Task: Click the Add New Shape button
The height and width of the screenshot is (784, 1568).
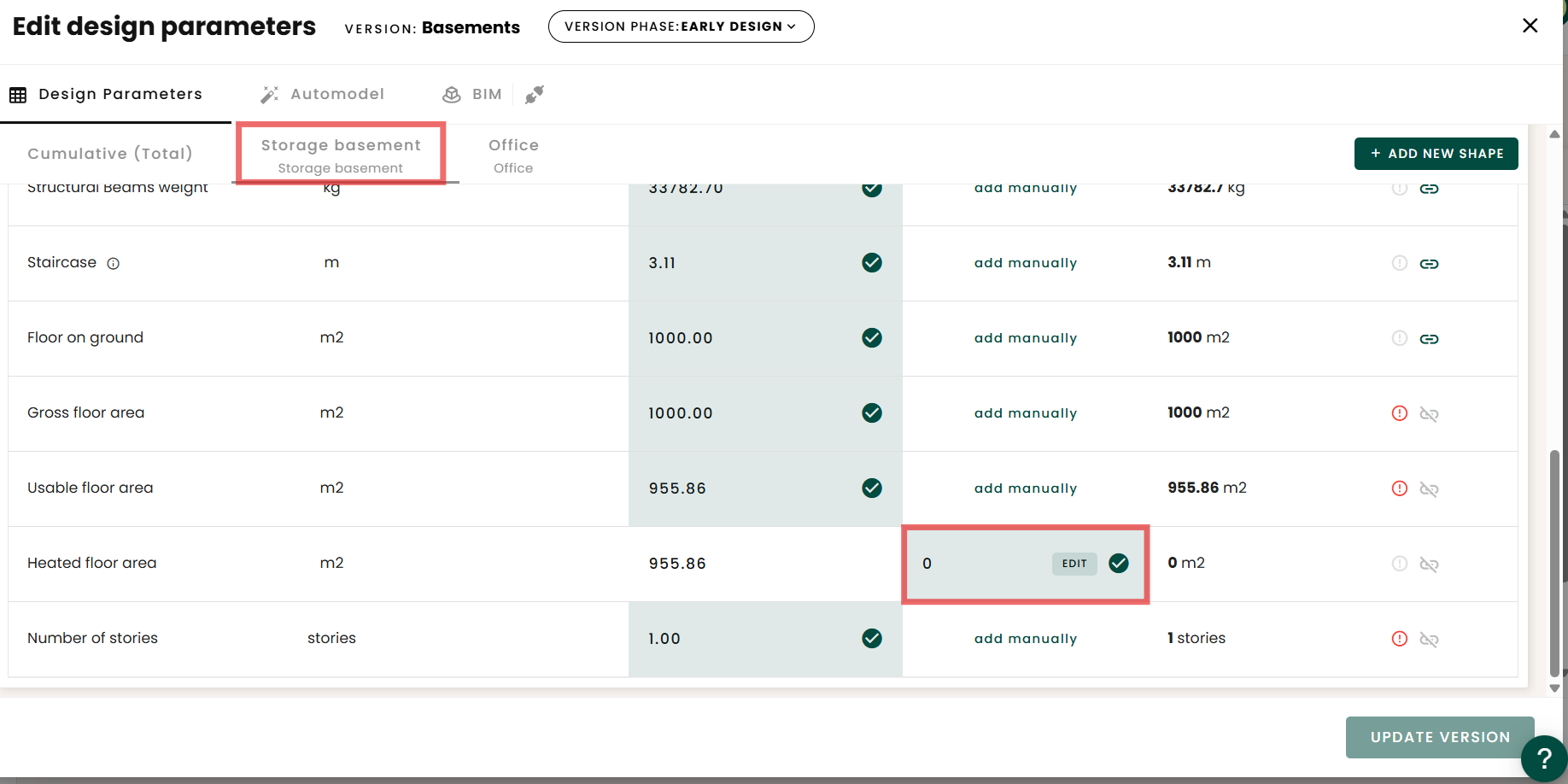Action: pyautogui.click(x=1436, y=154)
